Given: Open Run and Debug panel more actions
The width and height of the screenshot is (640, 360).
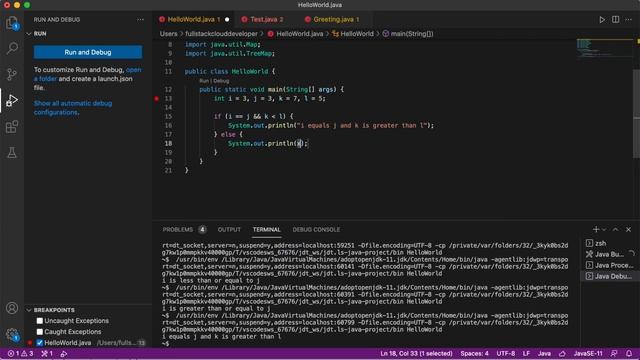Looking at the screenshot, I should (140, 20).
